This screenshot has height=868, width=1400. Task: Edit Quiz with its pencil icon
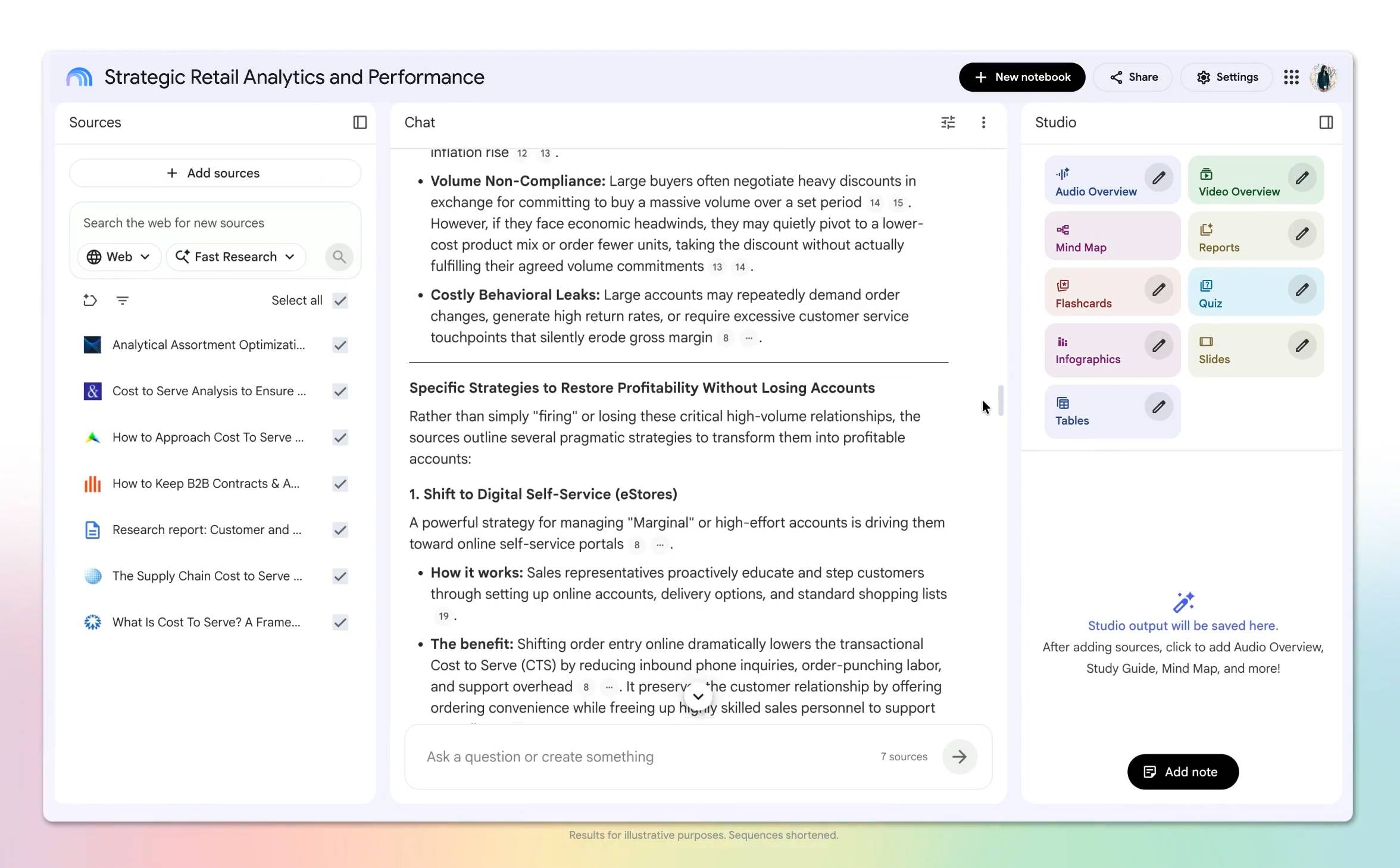tap(1302, 289)
